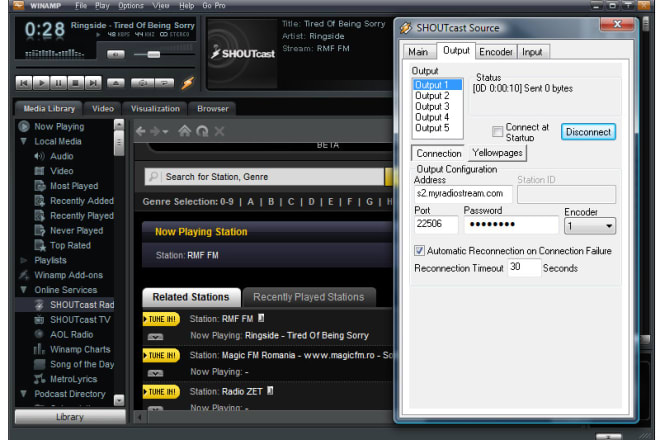Open the Help menu
The image size is (660, 440).
click(186, 6)
